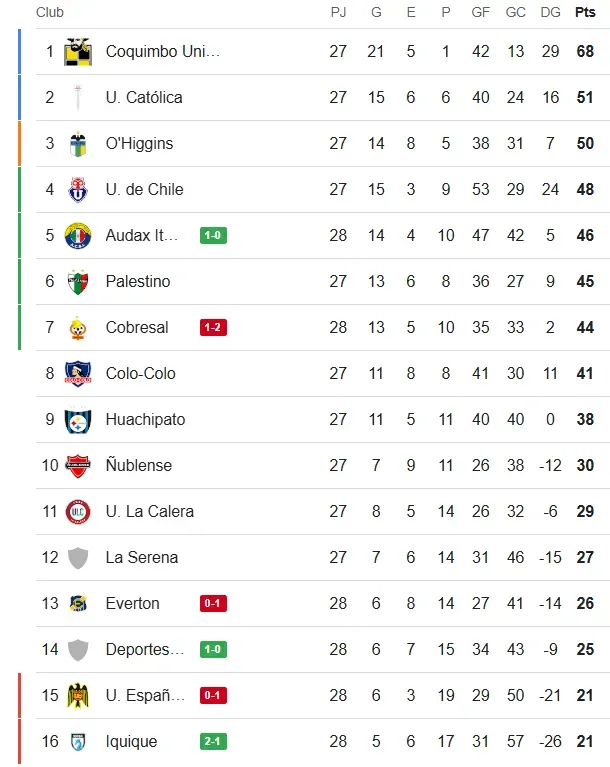Click the O'Higgins club crest
The image size is (610, 767).
pos(78,144)
